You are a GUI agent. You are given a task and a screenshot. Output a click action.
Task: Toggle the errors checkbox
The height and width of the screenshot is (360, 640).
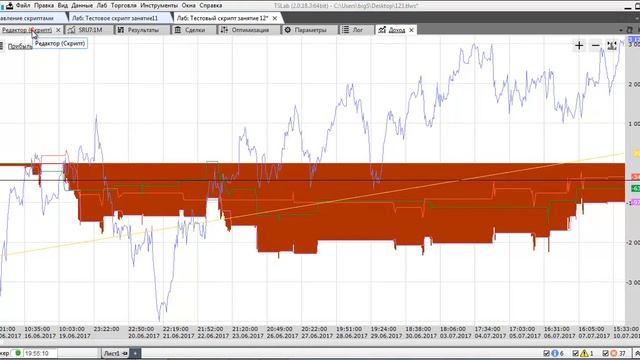click(606, 353)
